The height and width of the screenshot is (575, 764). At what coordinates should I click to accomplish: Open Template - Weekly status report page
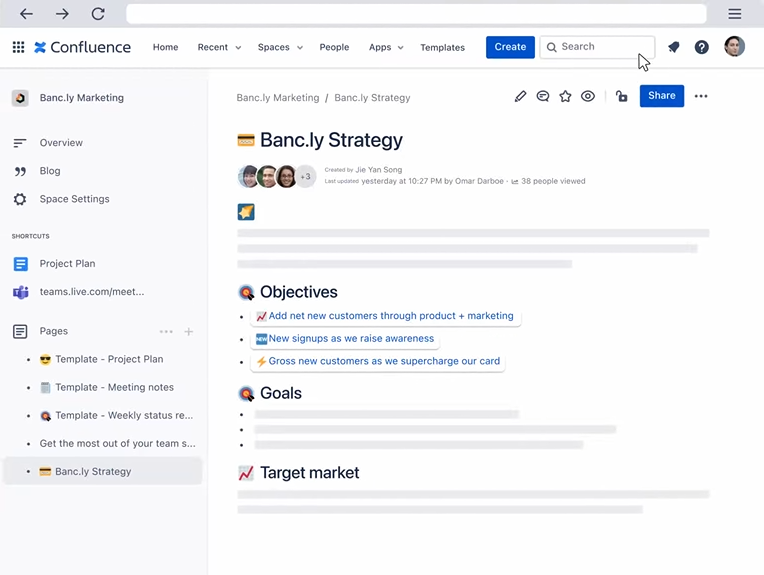point(124,416)
